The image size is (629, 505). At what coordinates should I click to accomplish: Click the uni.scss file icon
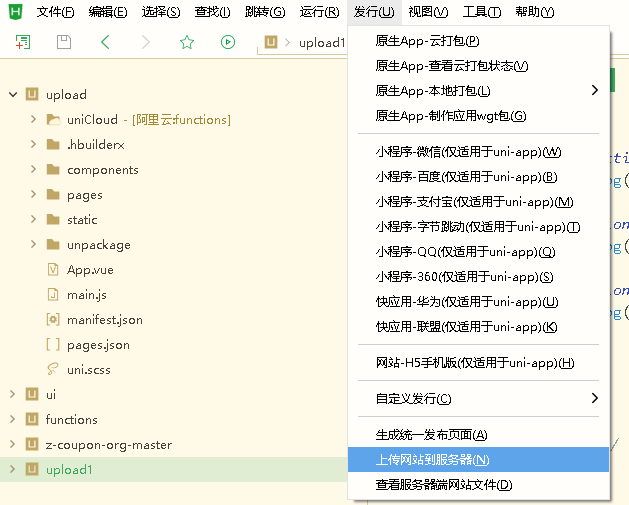click(x=53, y=369)
